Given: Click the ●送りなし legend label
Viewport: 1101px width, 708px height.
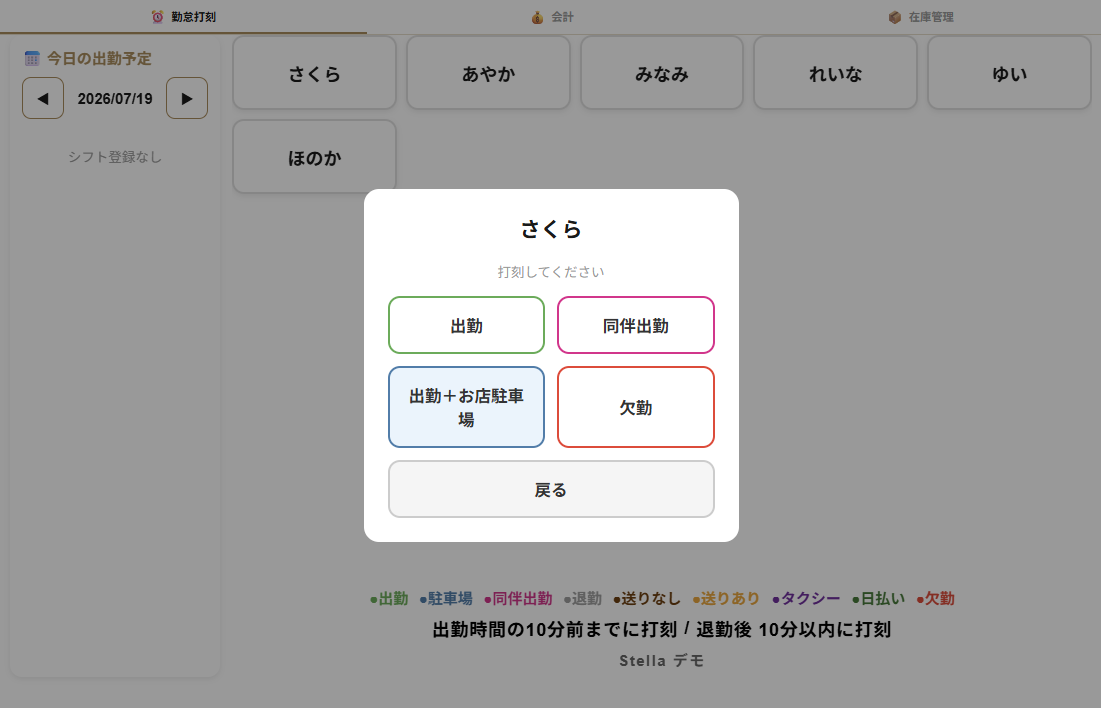Looking at the screenshot, I should [x=647, y=598].
